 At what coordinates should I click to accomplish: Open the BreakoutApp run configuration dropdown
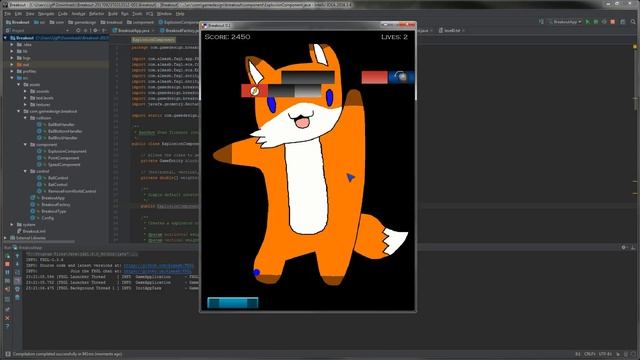pyautogui.click(x=565, y=22)
